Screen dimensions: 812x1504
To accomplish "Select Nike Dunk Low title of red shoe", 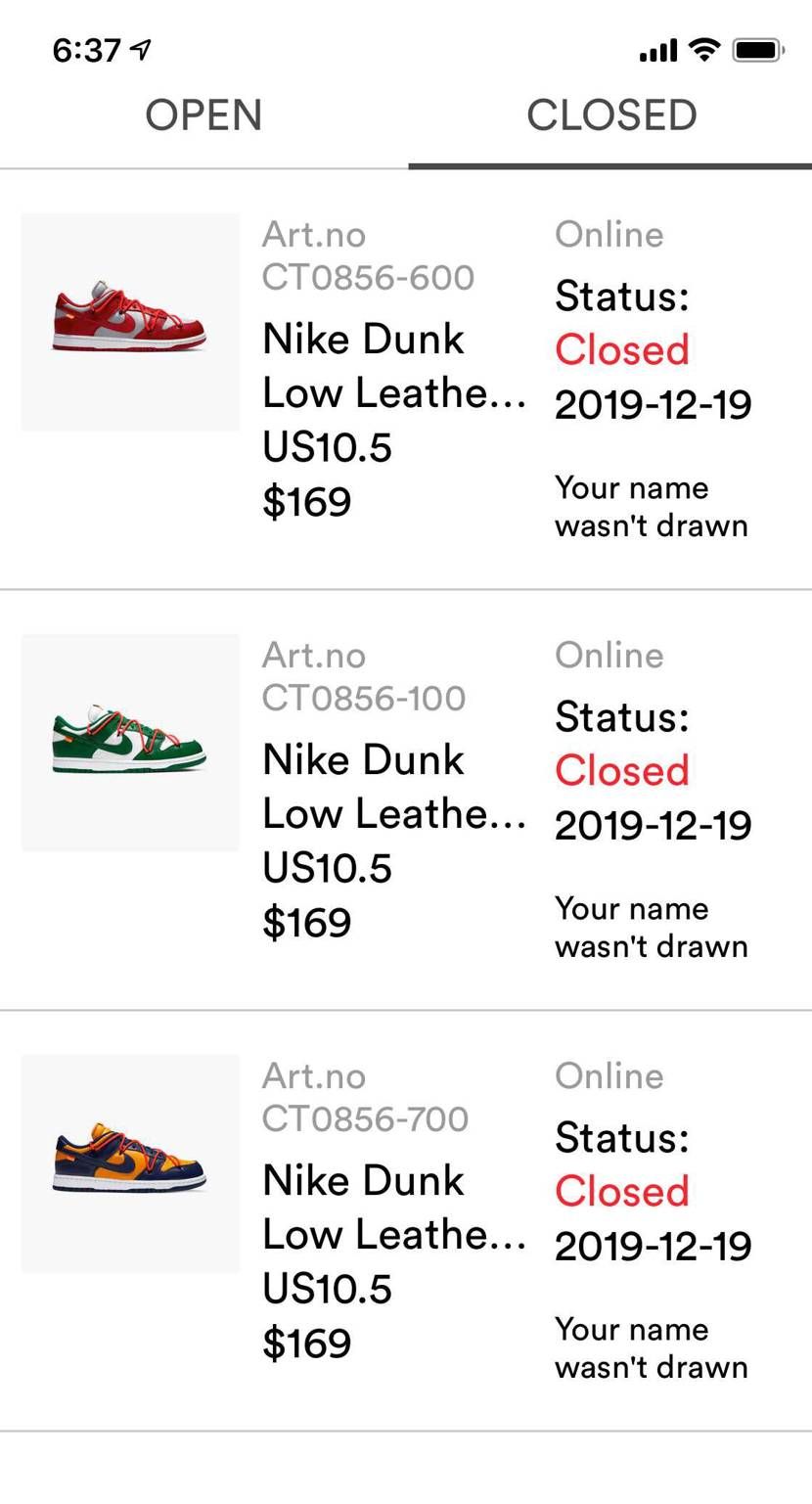I will (394, 366).
